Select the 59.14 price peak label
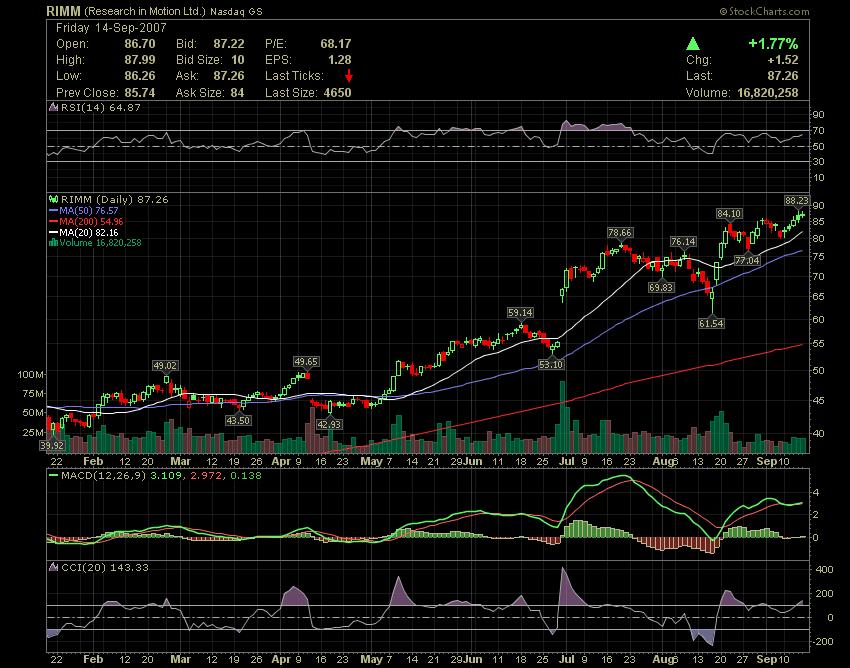 520,312
